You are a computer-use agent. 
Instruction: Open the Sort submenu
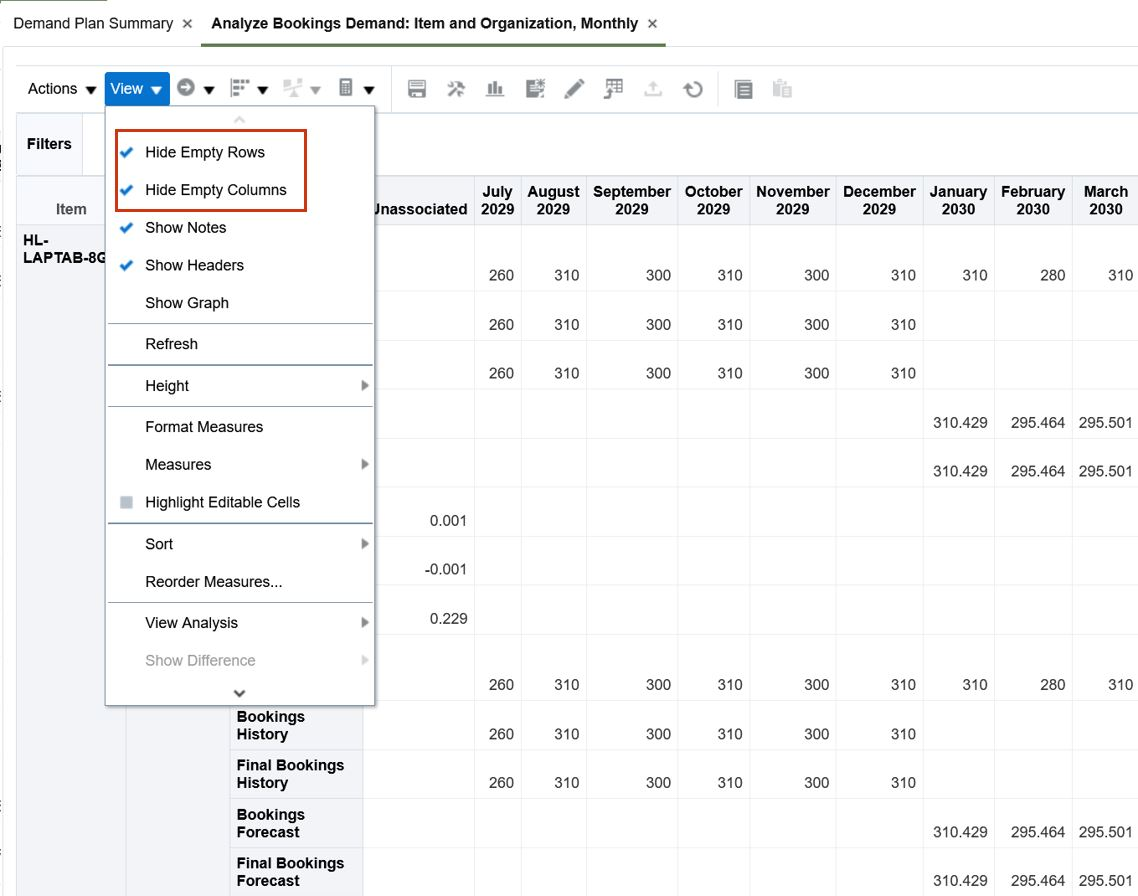(159, 544)
